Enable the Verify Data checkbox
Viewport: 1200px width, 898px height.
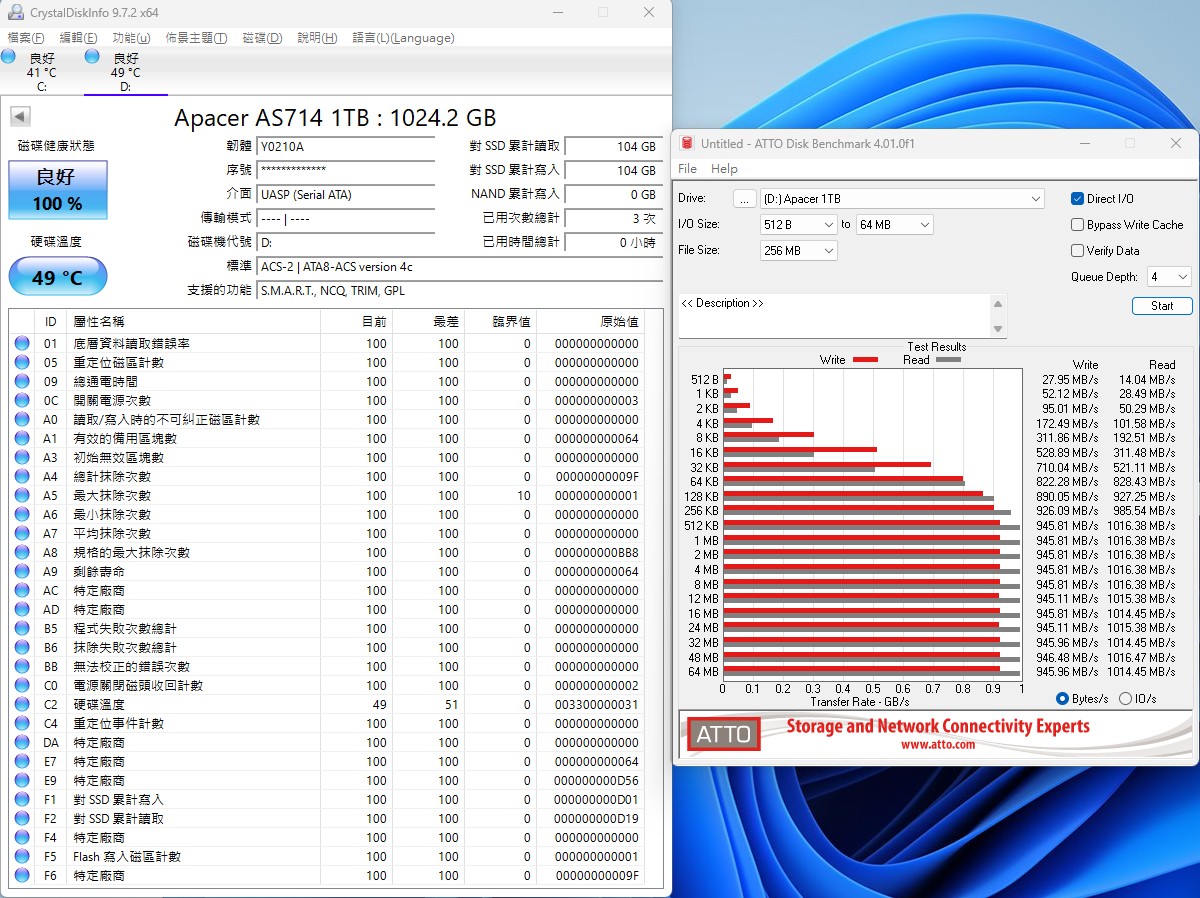tap(1078, 251)
